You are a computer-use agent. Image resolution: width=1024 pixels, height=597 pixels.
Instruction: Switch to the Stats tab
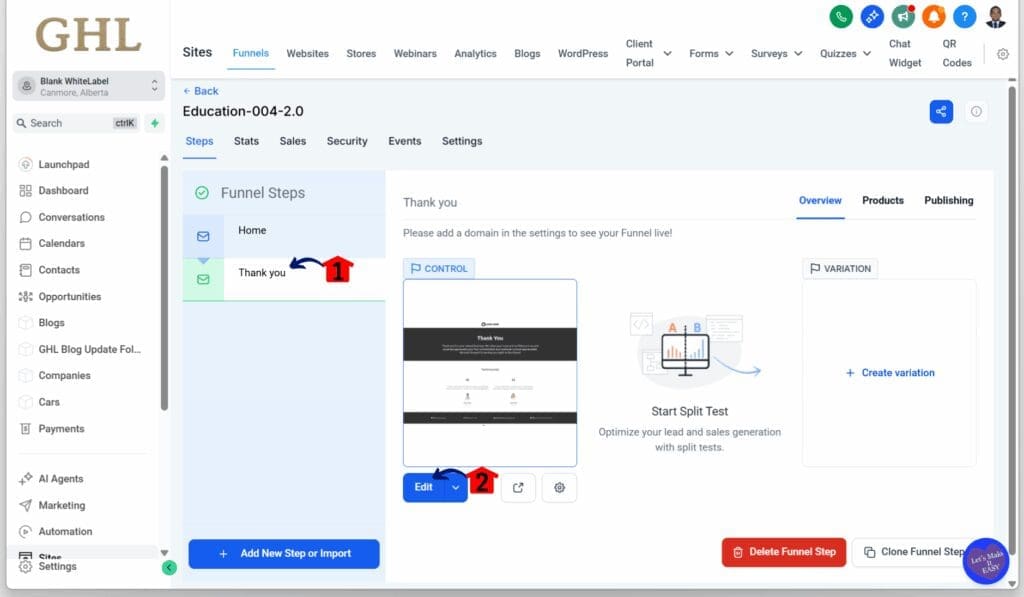click(246, 141)
